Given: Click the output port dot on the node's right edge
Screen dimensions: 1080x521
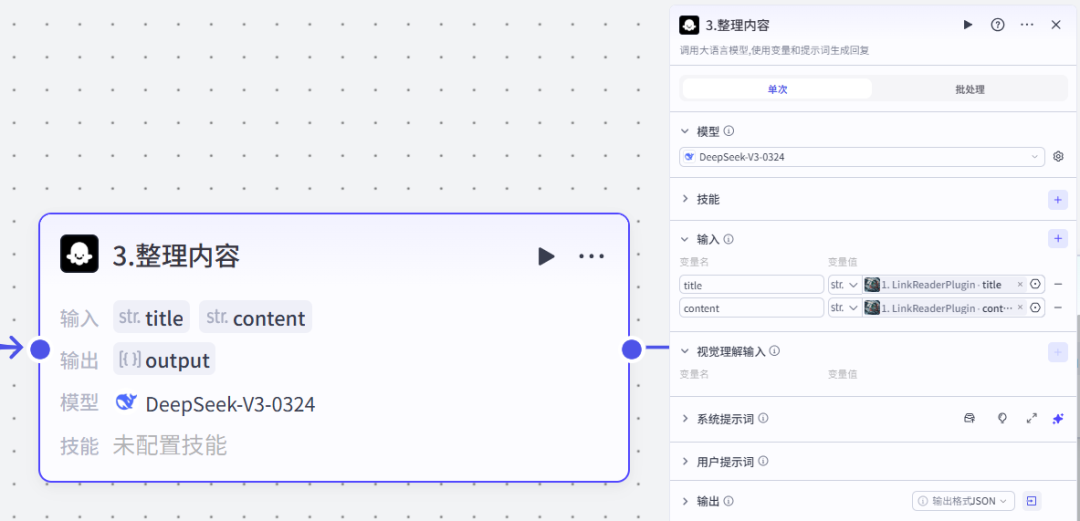Looking at the screenshot, I should pos(632,349).
